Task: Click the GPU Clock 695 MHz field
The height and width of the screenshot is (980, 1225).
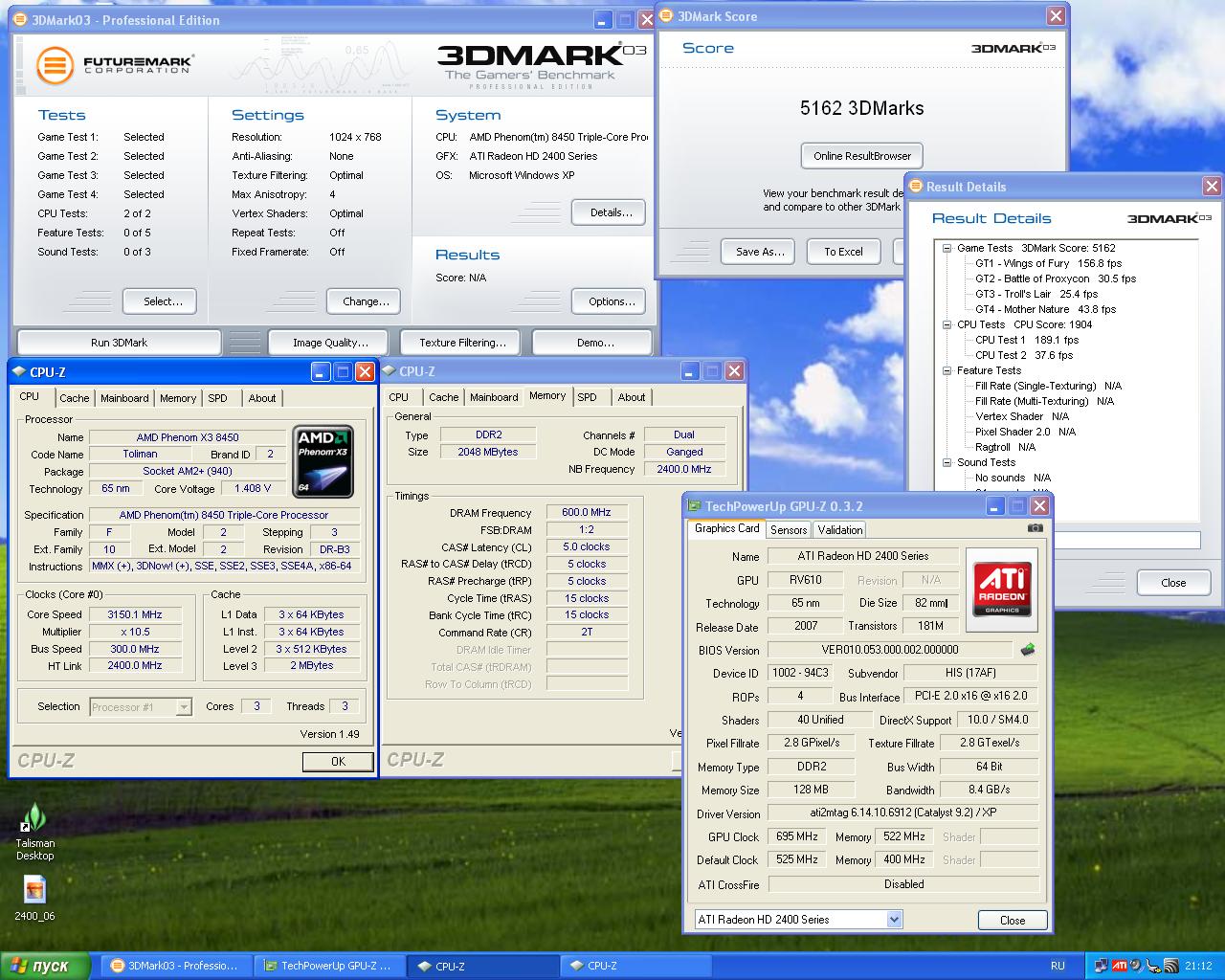Action: click(796, 836)
